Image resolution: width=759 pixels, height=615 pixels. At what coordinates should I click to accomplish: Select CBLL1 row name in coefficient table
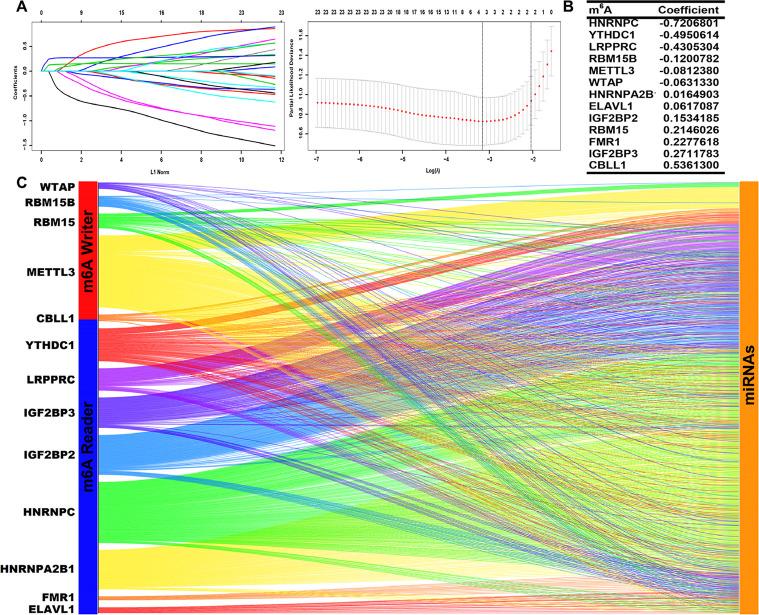click(x=609, y=165)
